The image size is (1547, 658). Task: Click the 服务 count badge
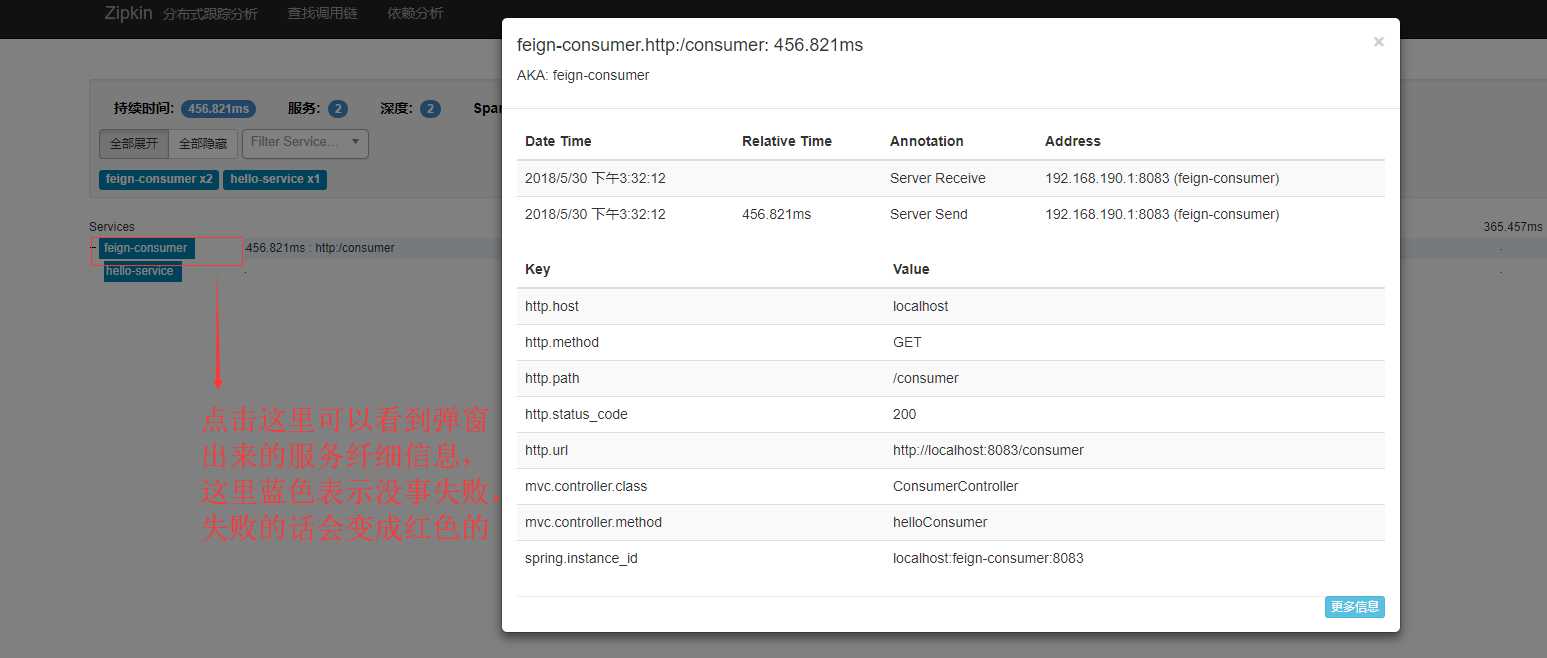(337, 109)
